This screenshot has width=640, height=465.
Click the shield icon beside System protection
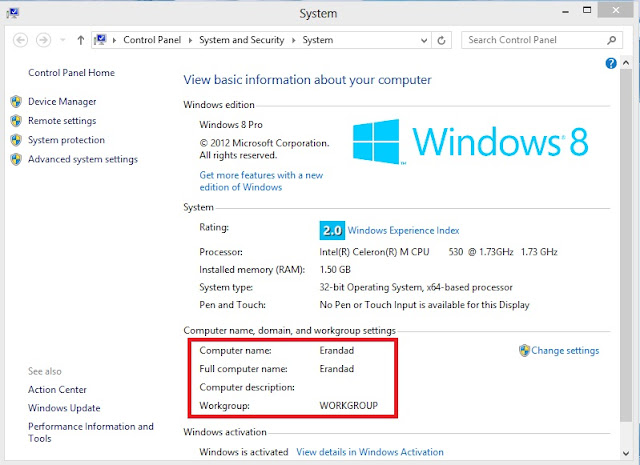(16, 140)
